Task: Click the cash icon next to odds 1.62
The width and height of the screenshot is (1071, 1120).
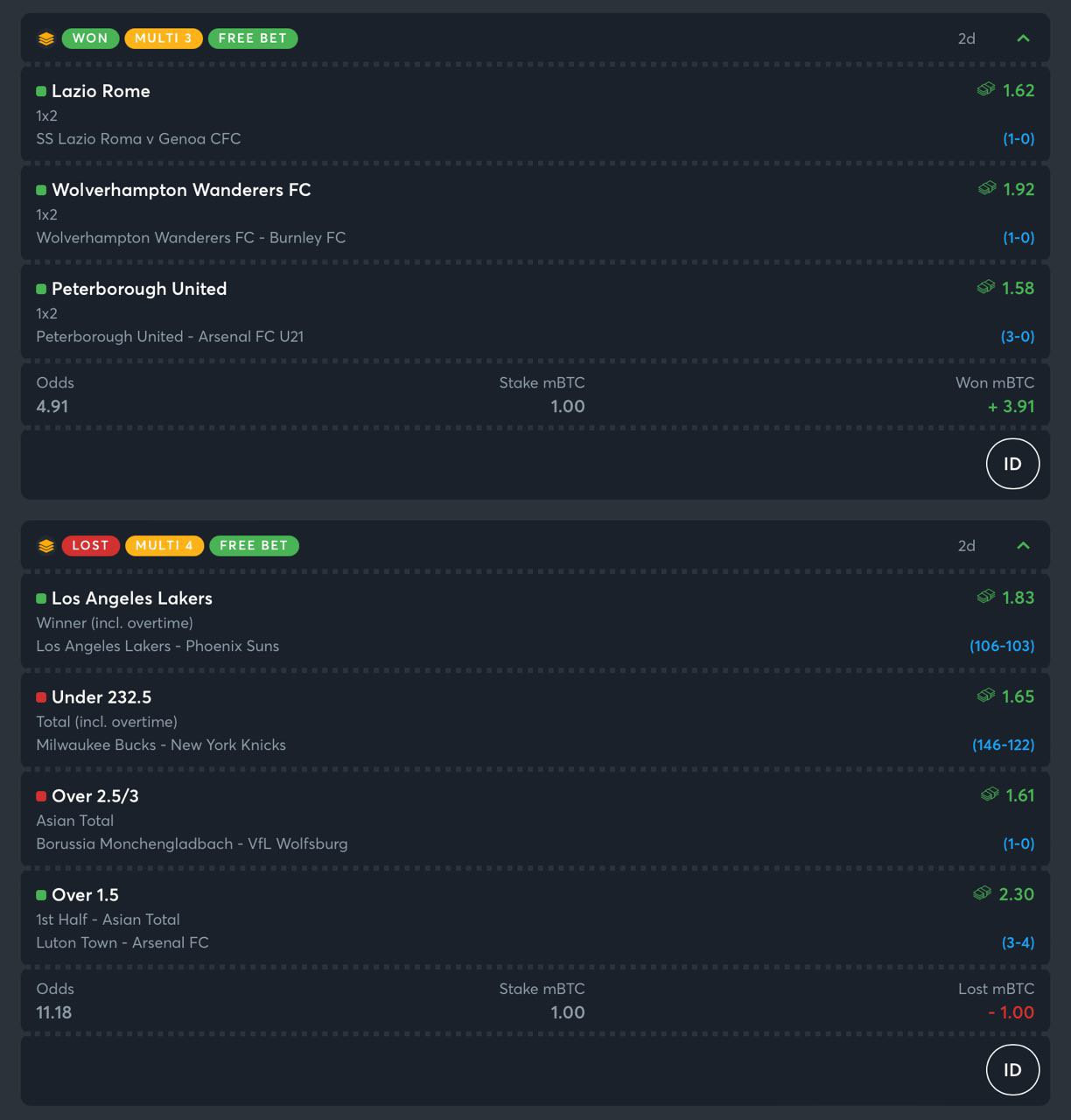Action: click(986, 89)
